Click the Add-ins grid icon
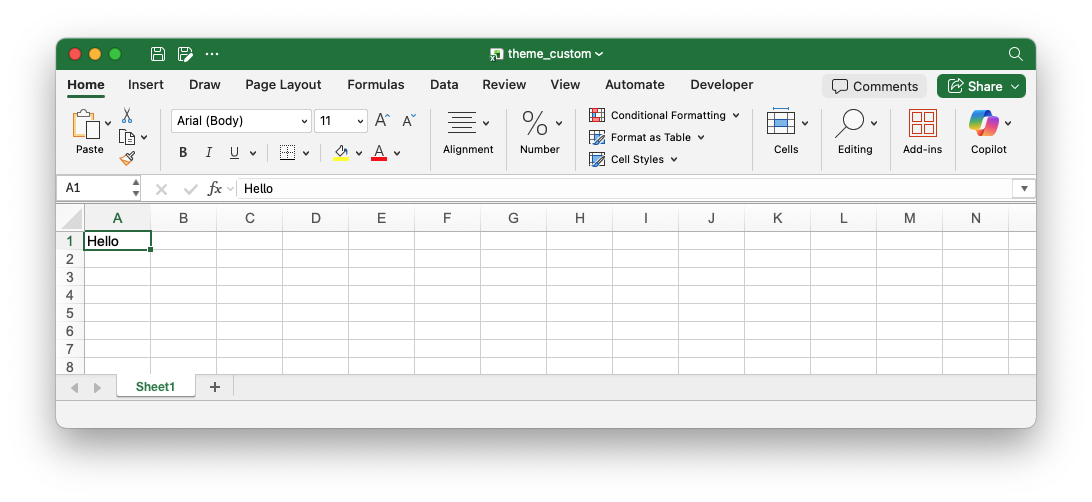 coord(923,123)
